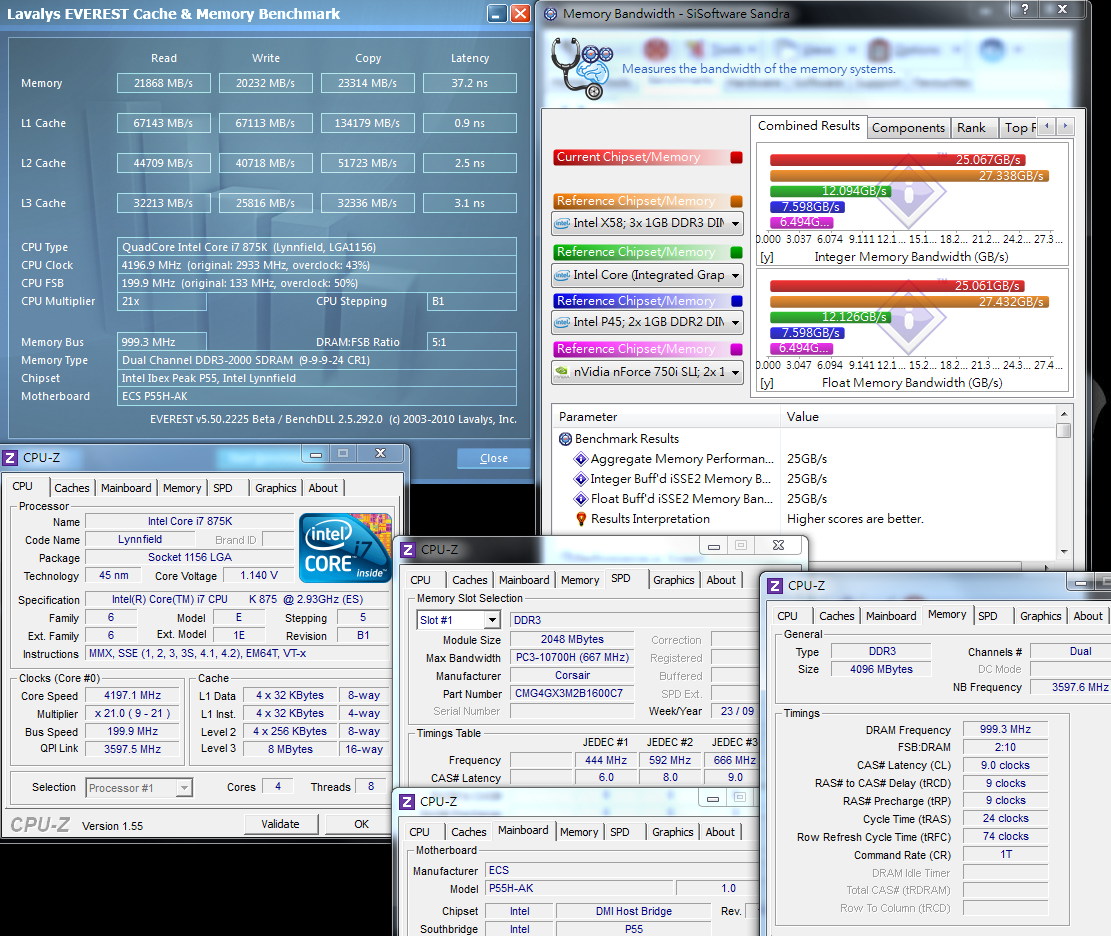Click the orange Reference Chipset/Memory swatch

(x=736, y=201)
